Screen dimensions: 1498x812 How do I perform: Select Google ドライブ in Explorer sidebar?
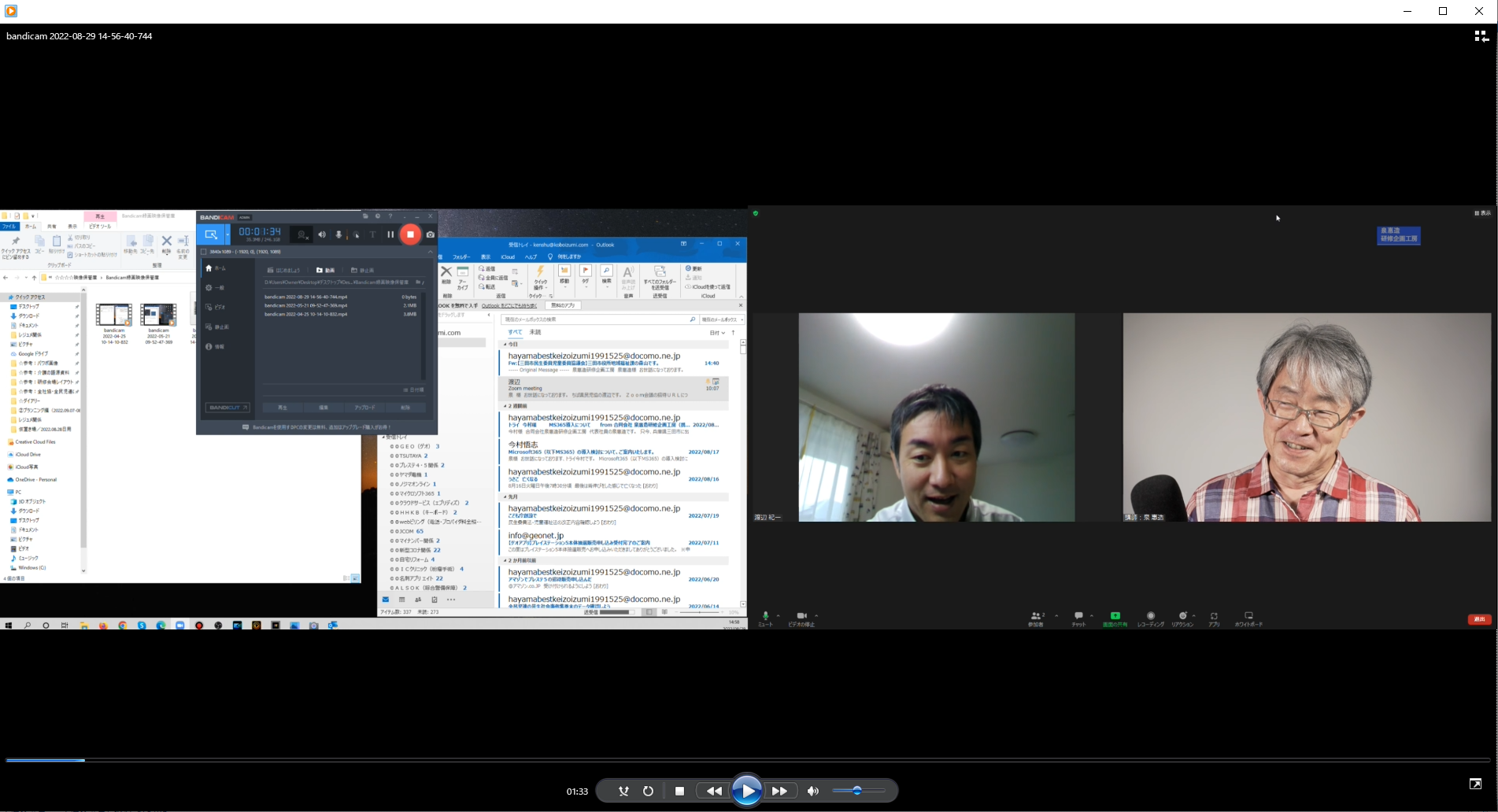(x=33, y=354)
